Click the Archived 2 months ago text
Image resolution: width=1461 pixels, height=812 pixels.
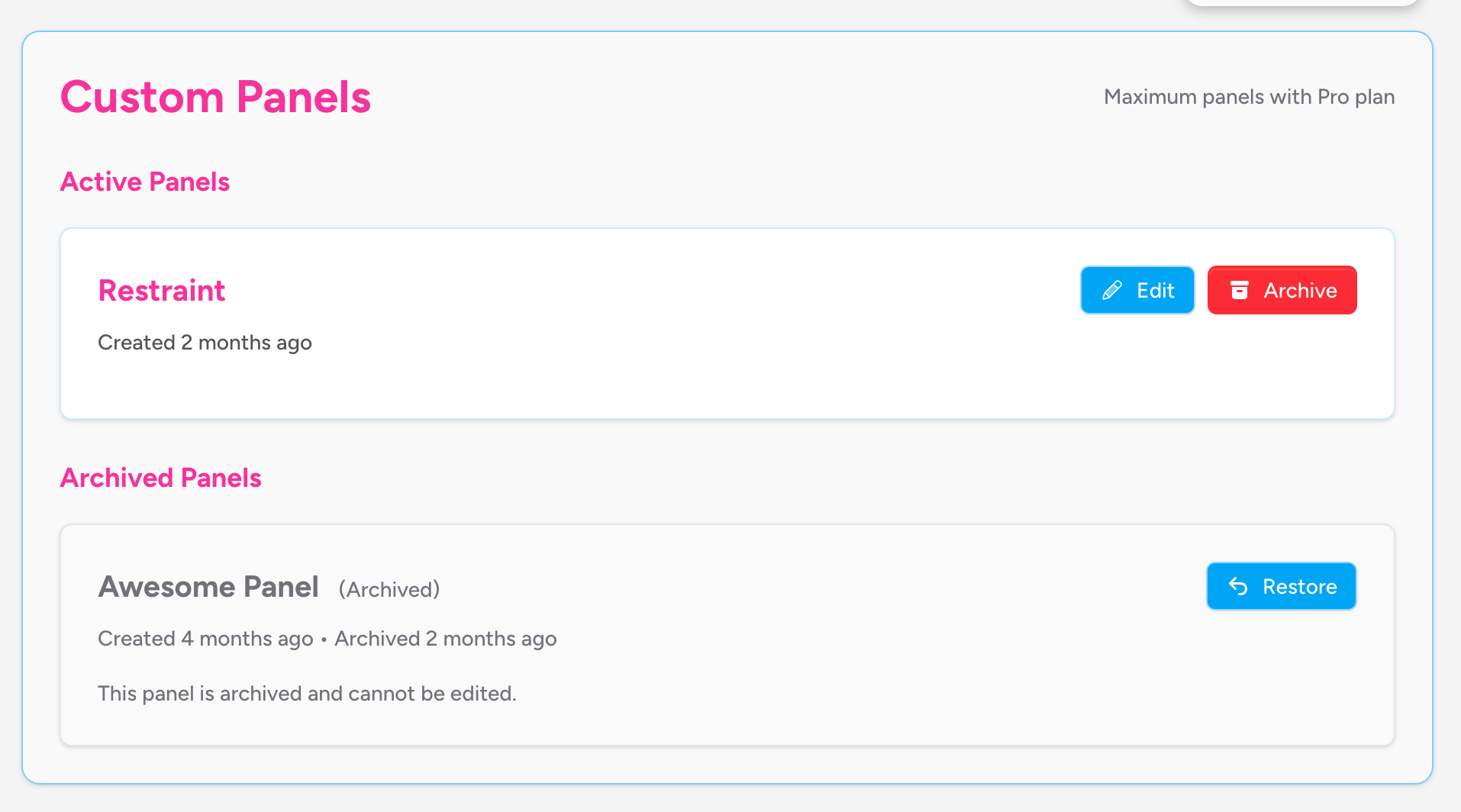pos(445,639)
